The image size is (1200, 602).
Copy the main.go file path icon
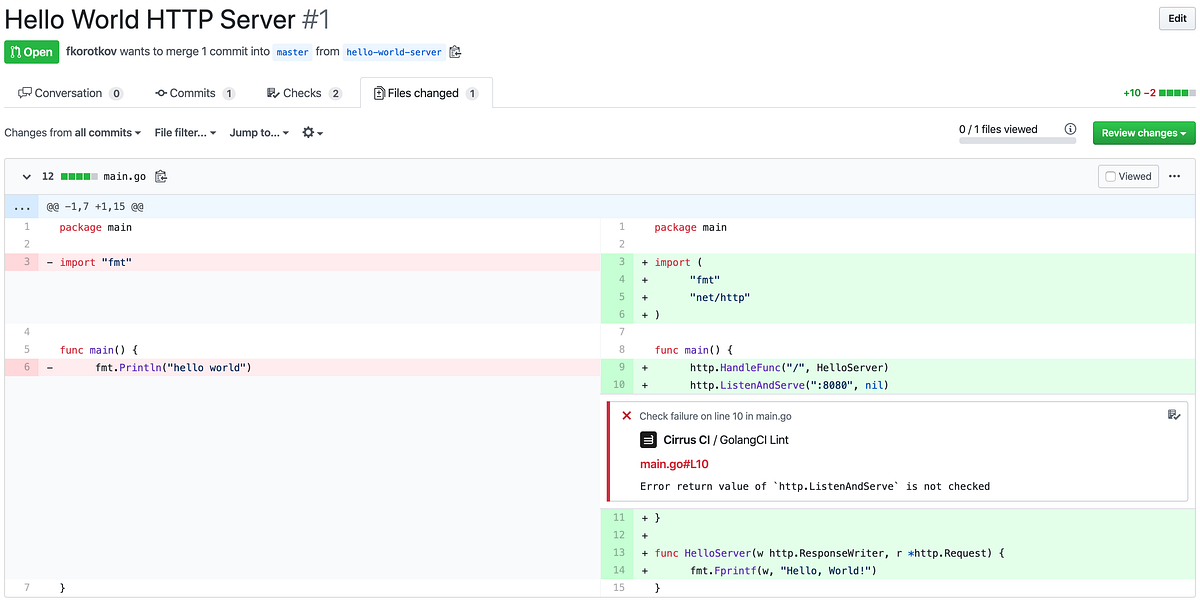point(161,176)
